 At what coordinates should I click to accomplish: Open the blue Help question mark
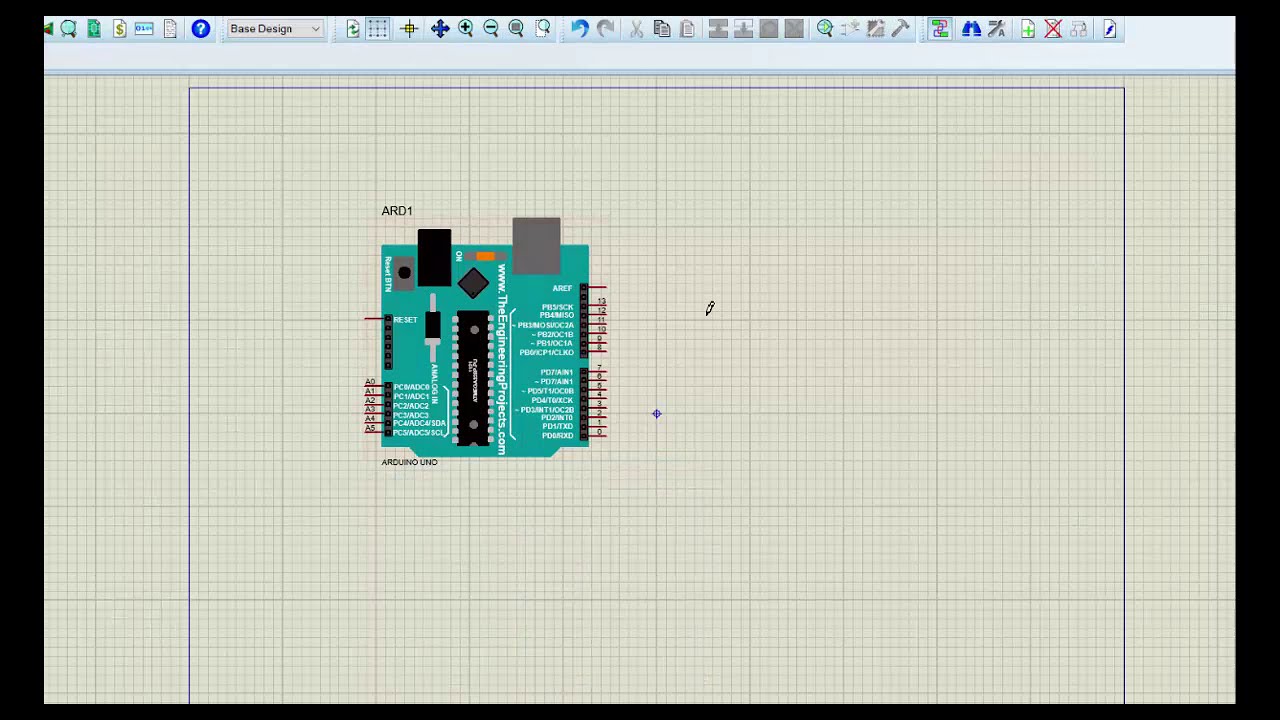pyautogui.click(x=200, y=29)
